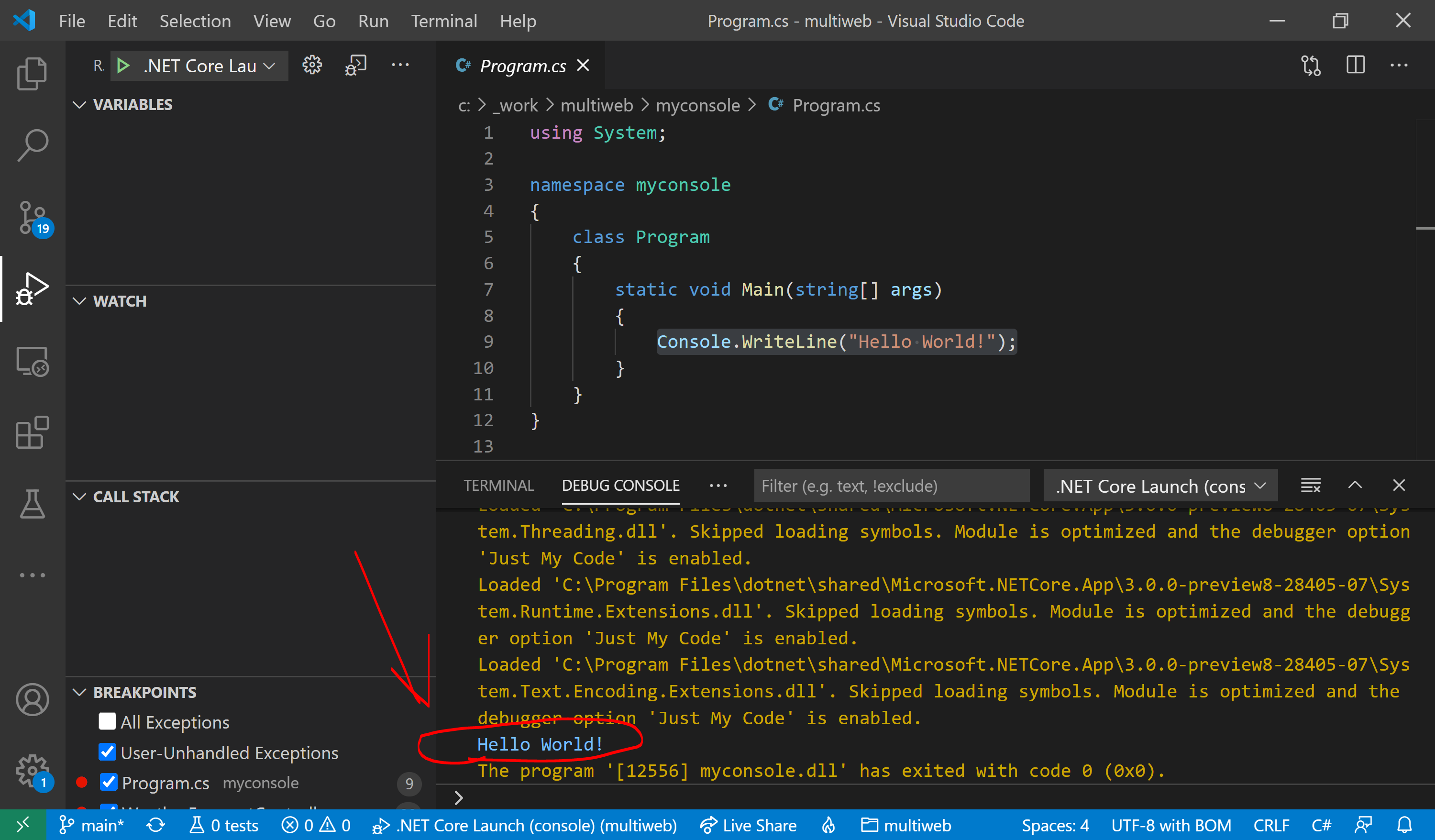The height and width of the screenshot is (840, 1435).
Task: Open the Search view in activity bar
Action: (x=32, y=145)
